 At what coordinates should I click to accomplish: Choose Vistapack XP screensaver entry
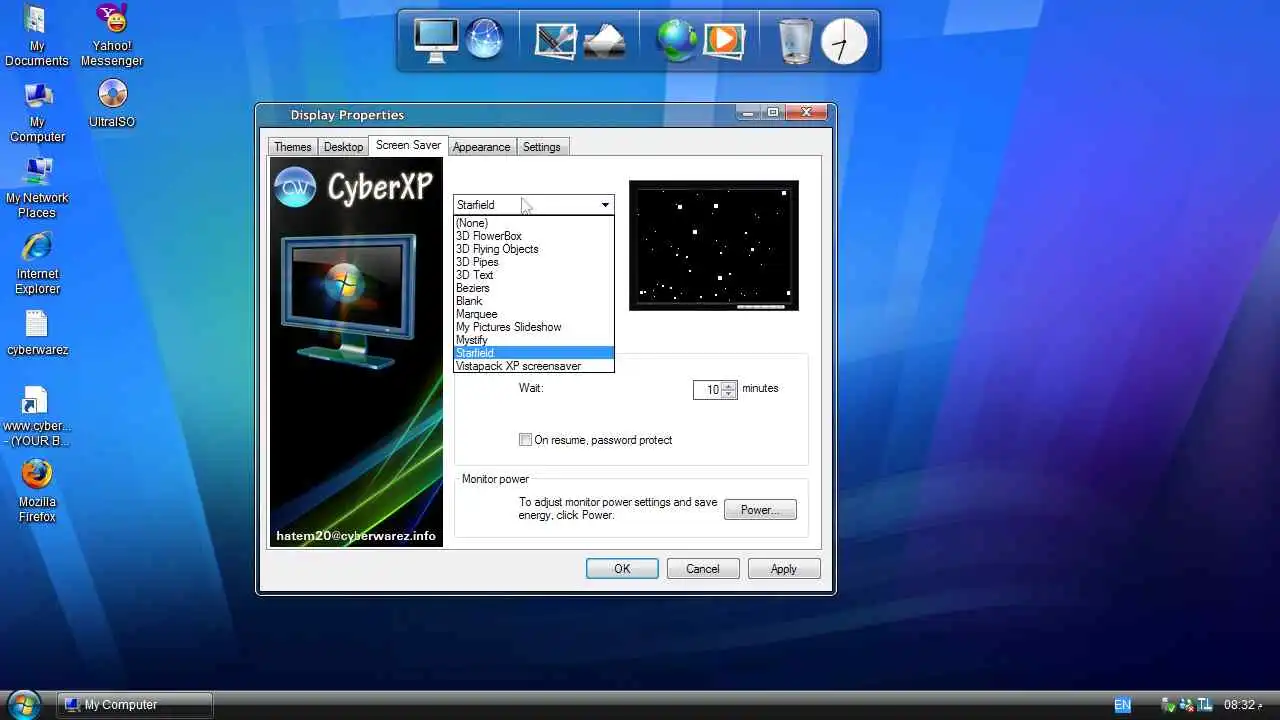tap(533, 366)
